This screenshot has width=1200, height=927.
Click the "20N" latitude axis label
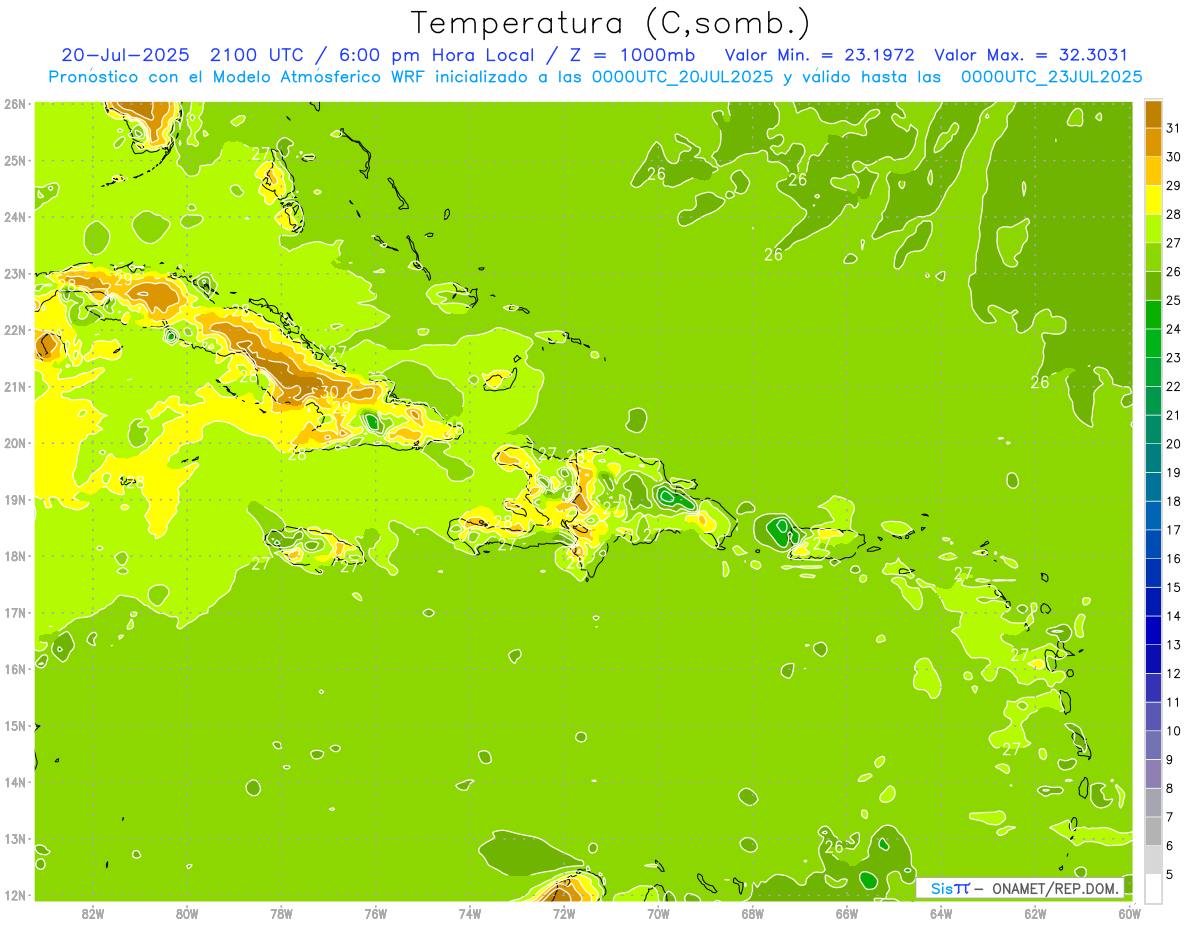[15, 443]
